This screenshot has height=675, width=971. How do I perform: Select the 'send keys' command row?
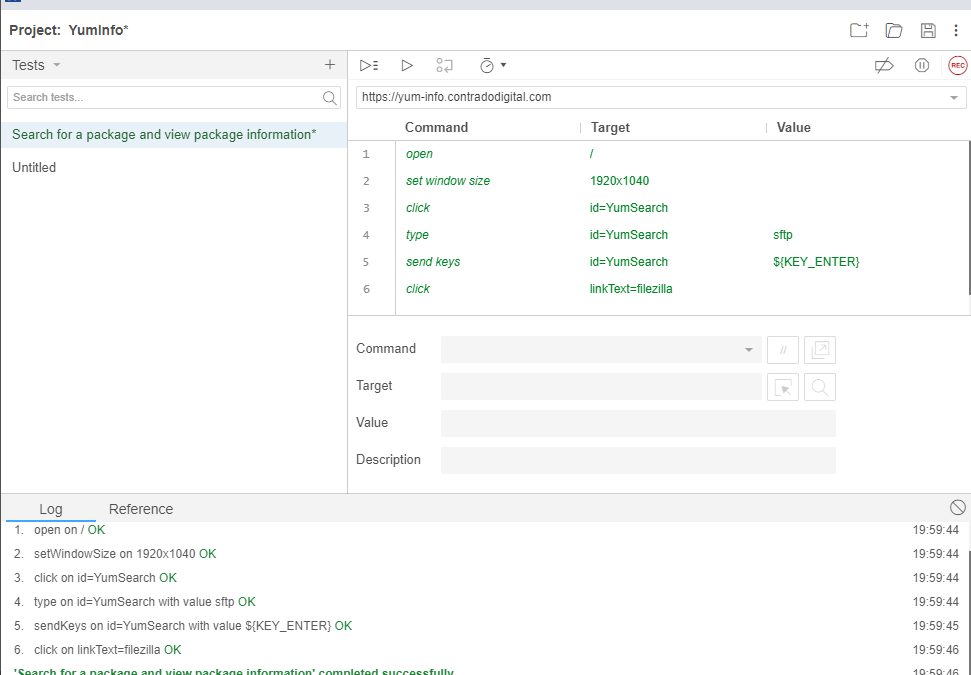659,261
